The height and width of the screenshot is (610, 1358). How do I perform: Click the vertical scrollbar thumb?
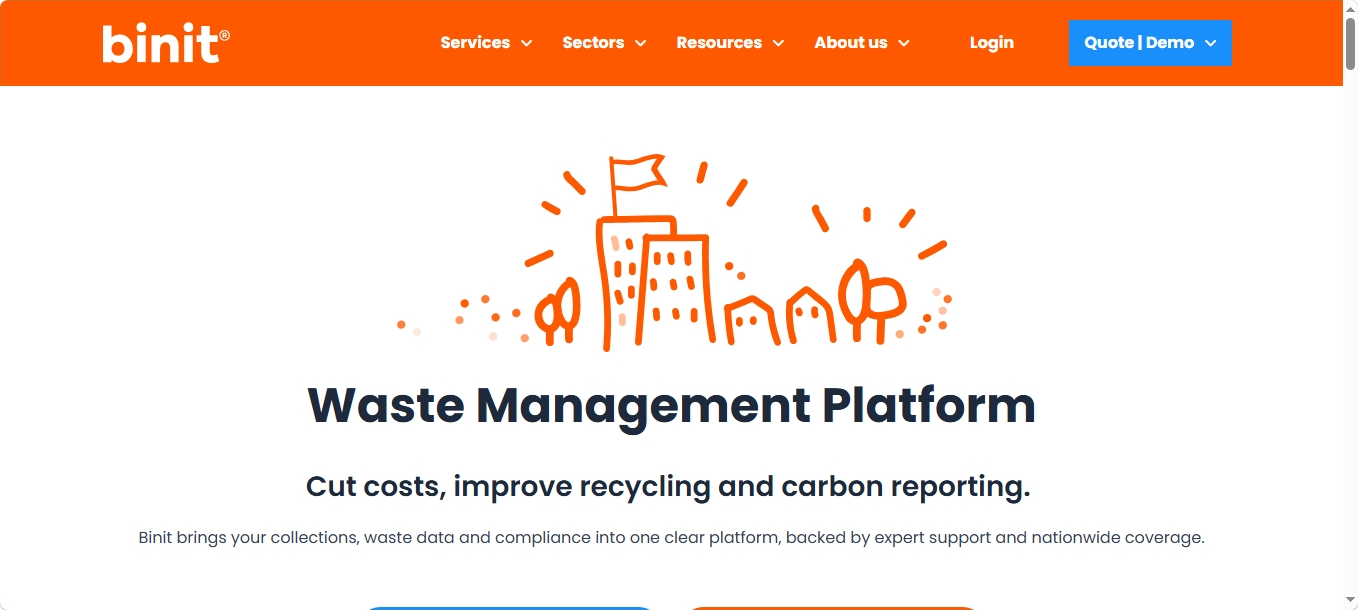pyautogui.click(x=1350, y=42)
